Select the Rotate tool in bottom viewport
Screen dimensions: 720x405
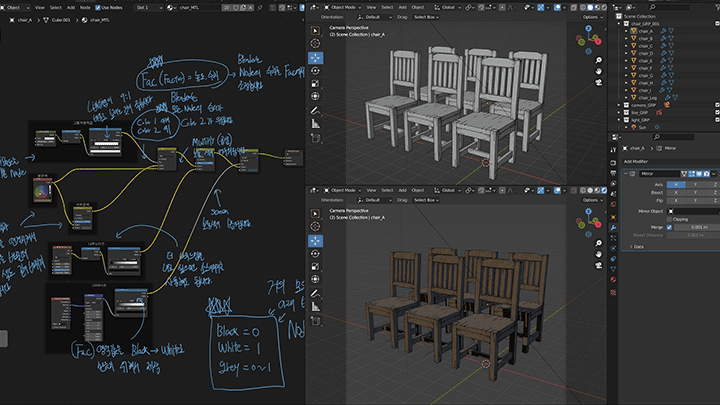point(315,253)
